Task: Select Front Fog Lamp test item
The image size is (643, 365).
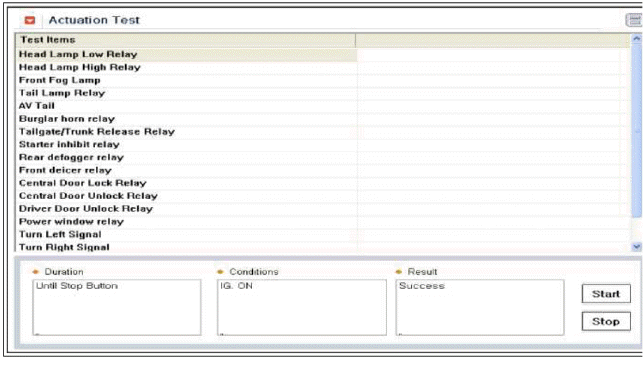Action: click(186, 80)
